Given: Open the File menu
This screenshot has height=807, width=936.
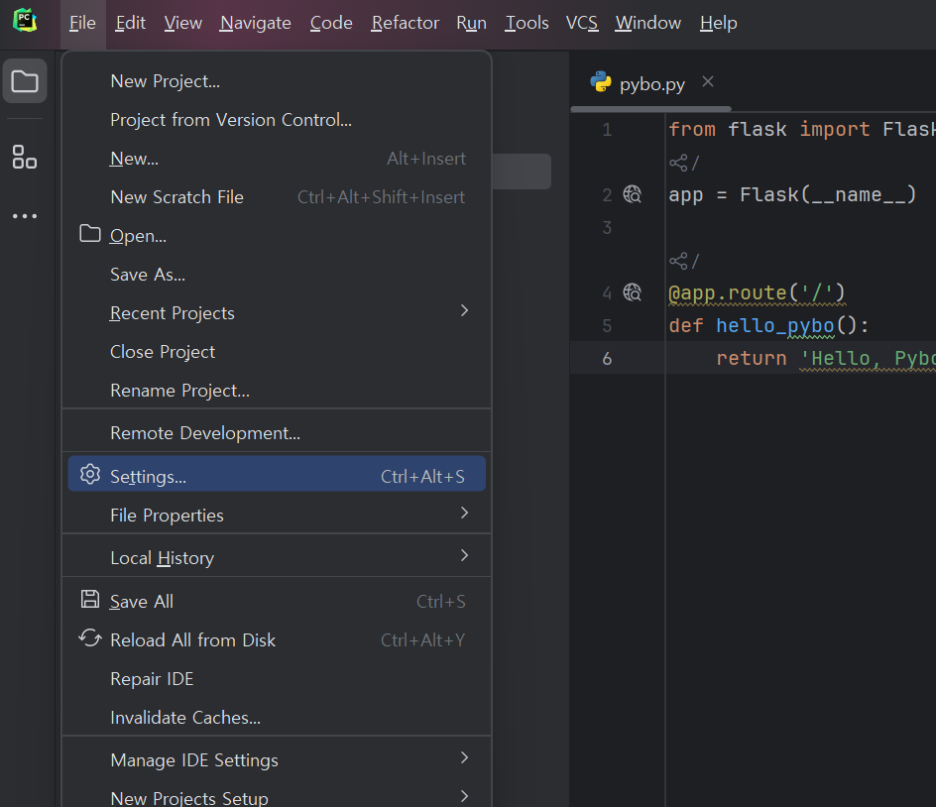Looking at the screenshot, I should (82, 23).
